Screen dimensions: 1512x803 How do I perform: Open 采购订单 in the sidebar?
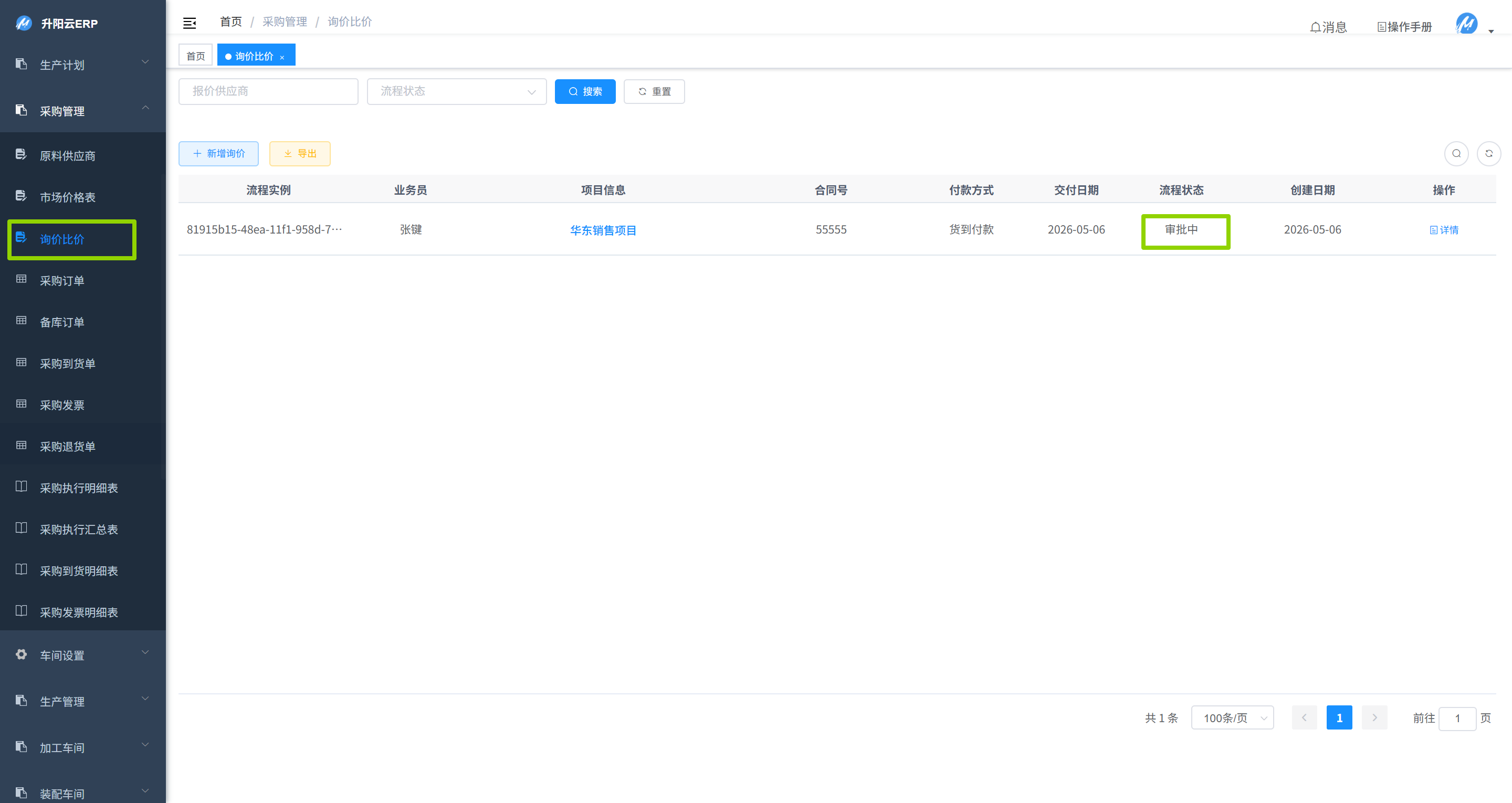[x=83, y=280]
